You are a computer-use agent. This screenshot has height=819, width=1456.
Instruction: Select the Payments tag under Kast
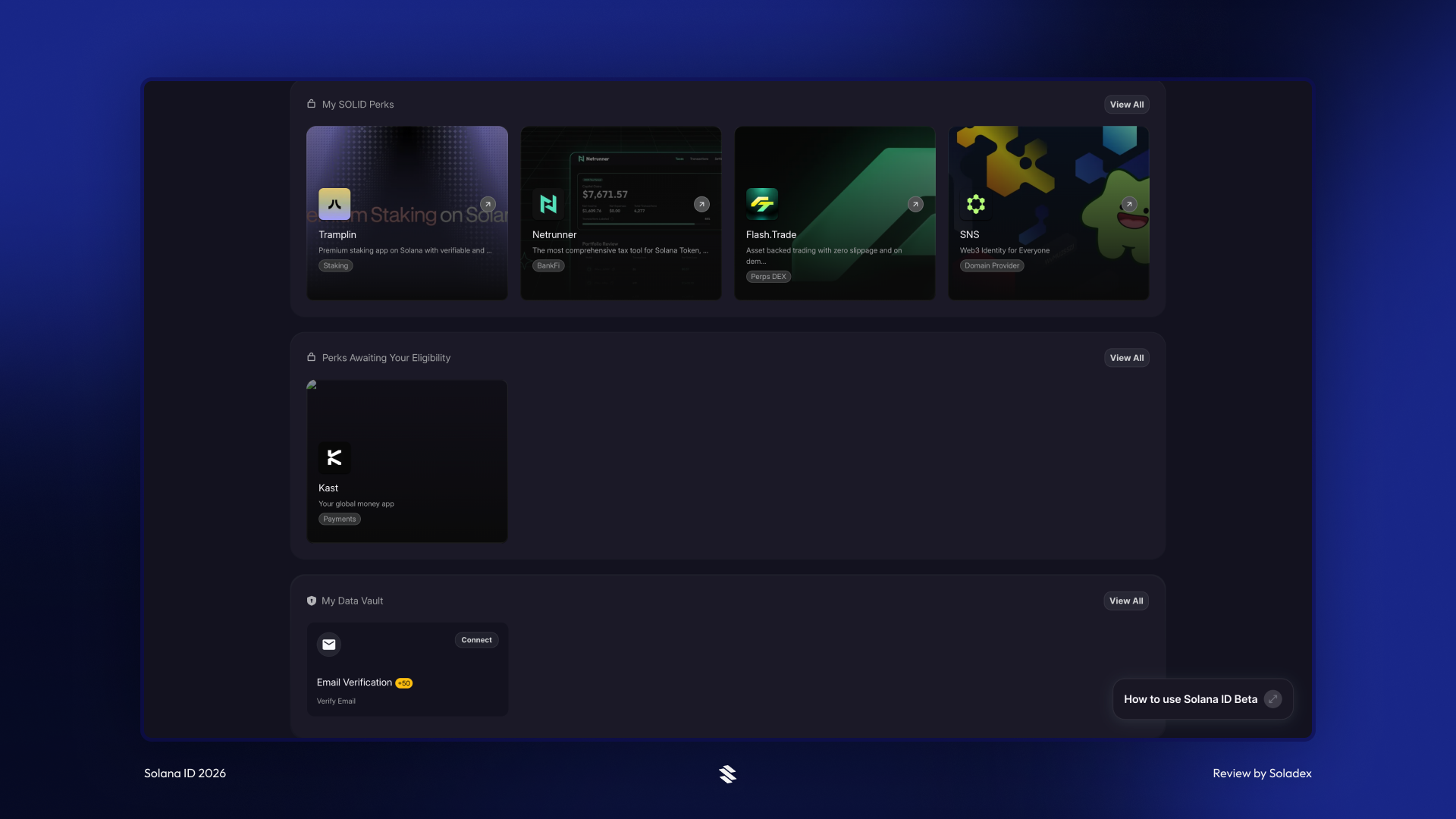coord(339,519)
